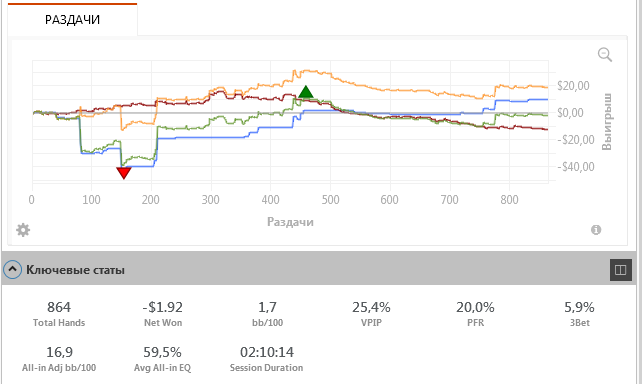Image resolution: width=642 pixels, height=384 pixels.
Task: Collapse the Ключевые статы section
Action: (x=12, y=269)
